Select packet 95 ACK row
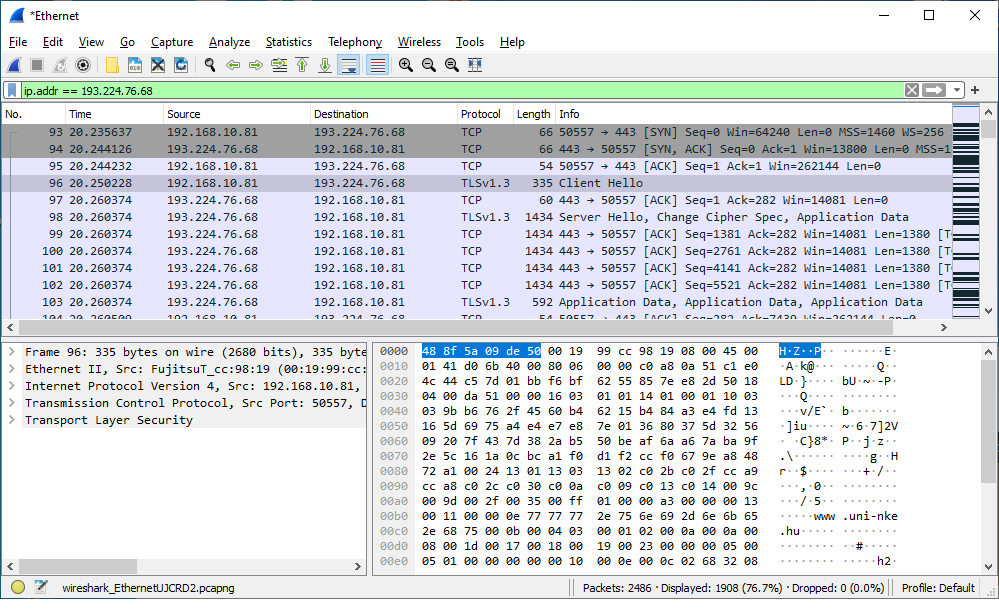Image resolution: width=999 pixels, height=614 pixels. 477,166
